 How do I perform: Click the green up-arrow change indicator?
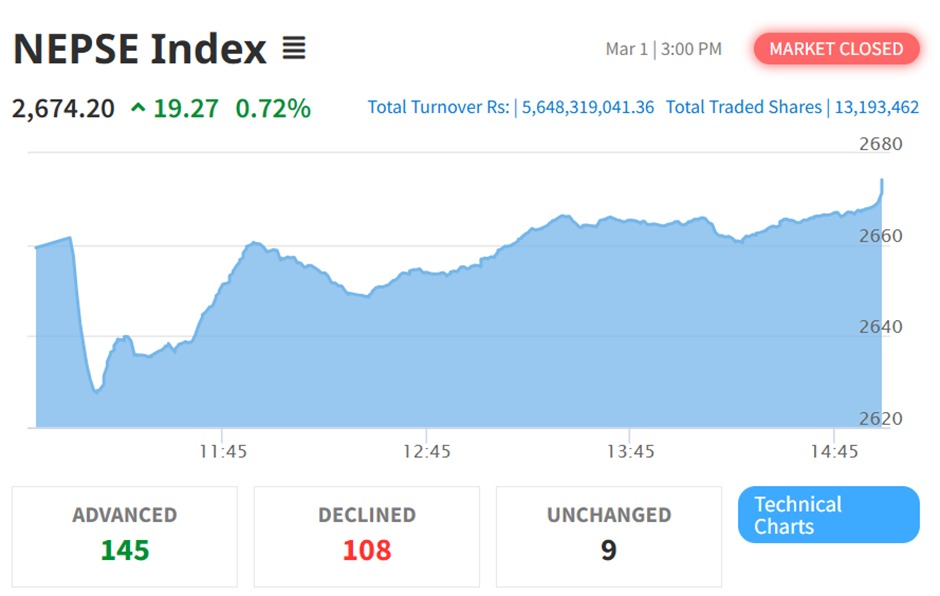coord(138,108)
